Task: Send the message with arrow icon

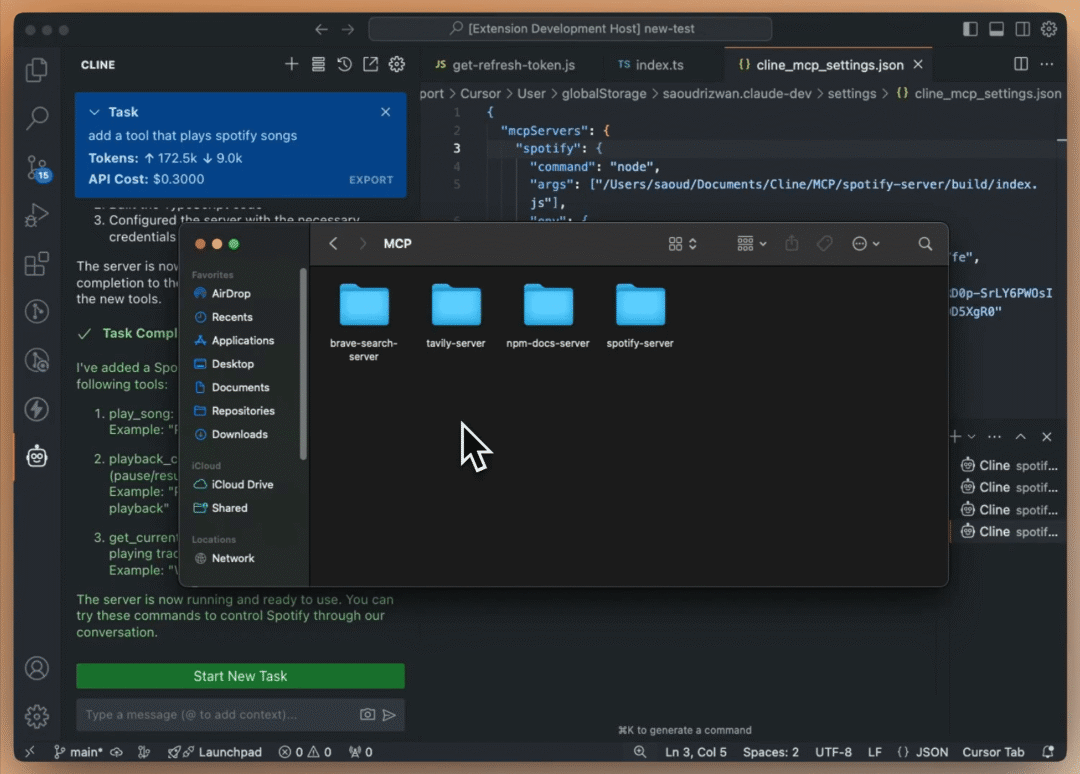Action: (389, 714)
